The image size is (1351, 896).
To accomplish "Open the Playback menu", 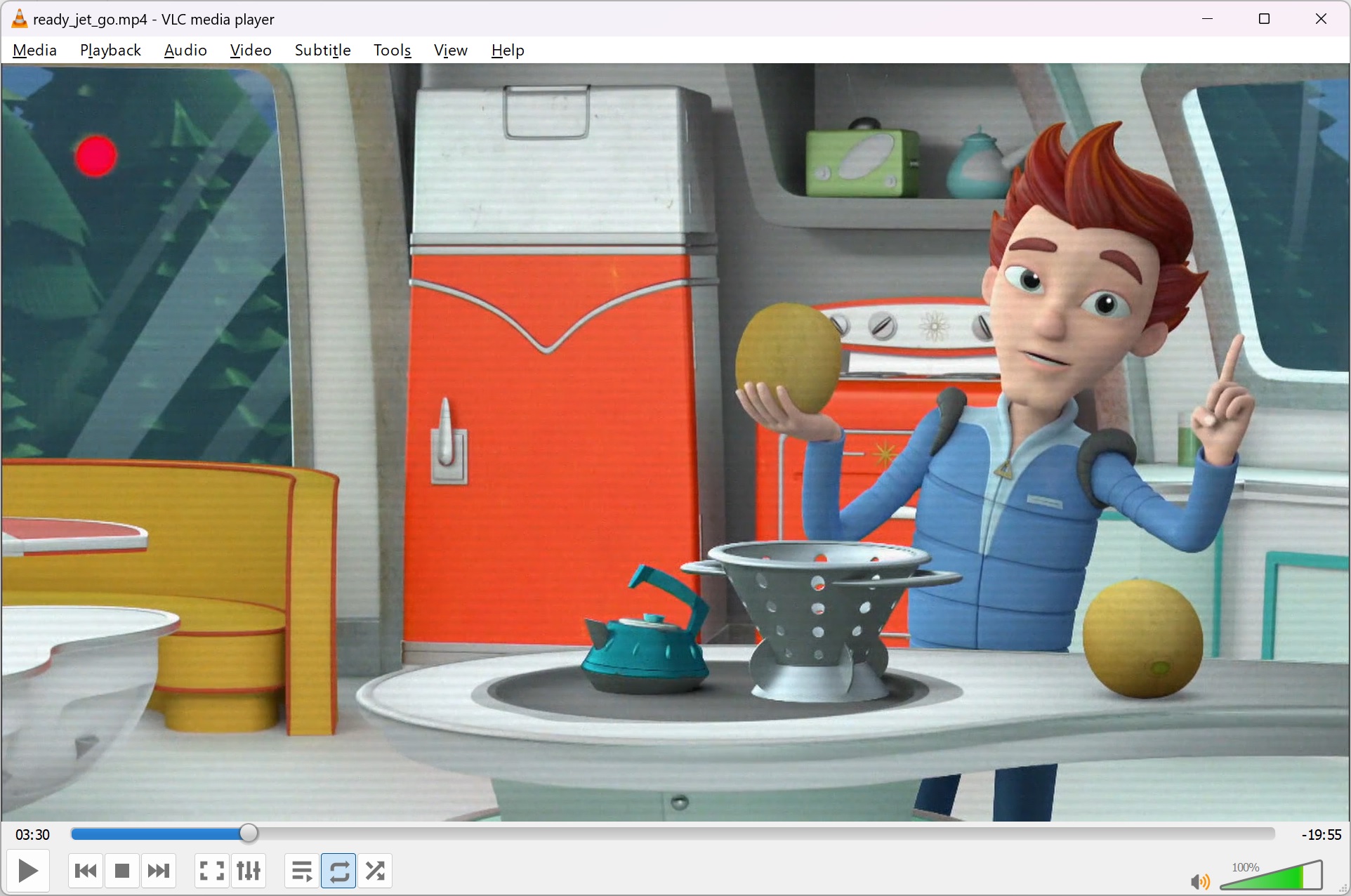I will coord(110,51).
